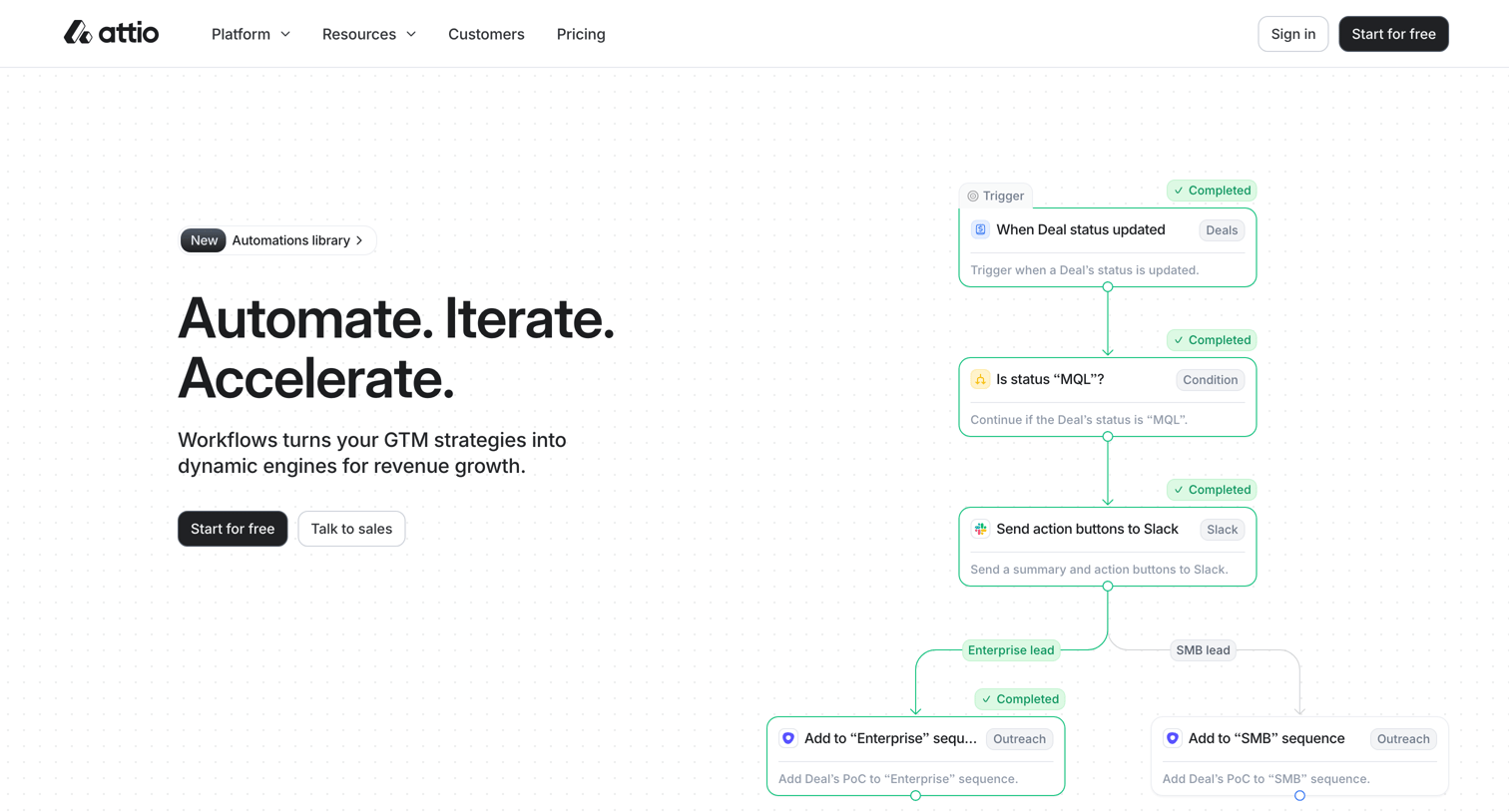Click the trigger card output connector dot

click(1108, 287)
